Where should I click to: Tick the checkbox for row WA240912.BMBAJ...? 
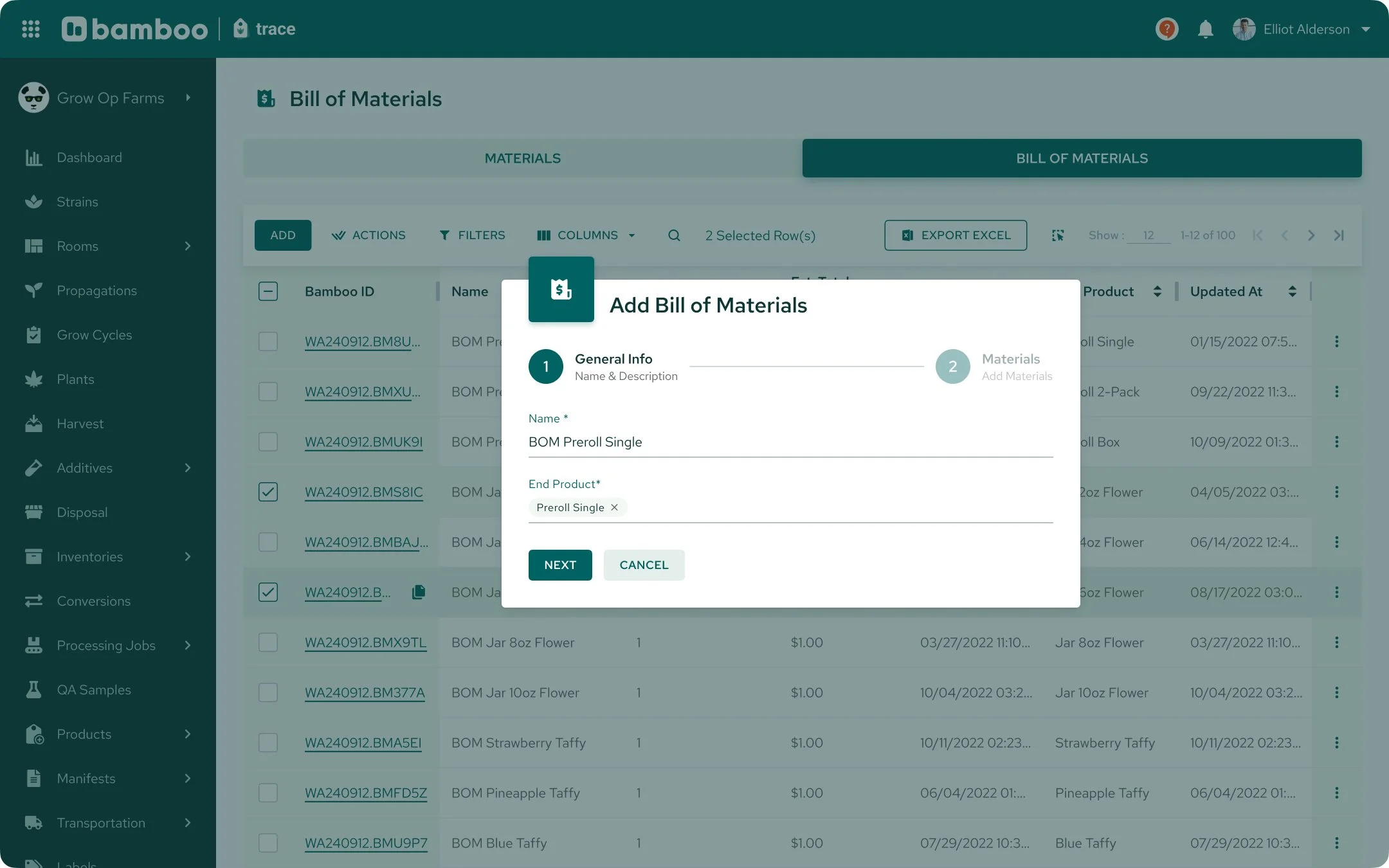268,542
